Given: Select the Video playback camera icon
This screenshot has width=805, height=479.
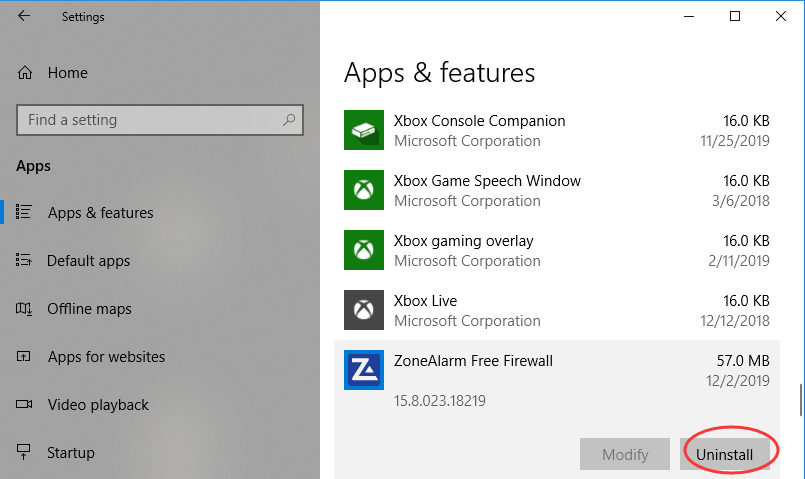Looking at the screenshot, I should click(x=24, y=405).
